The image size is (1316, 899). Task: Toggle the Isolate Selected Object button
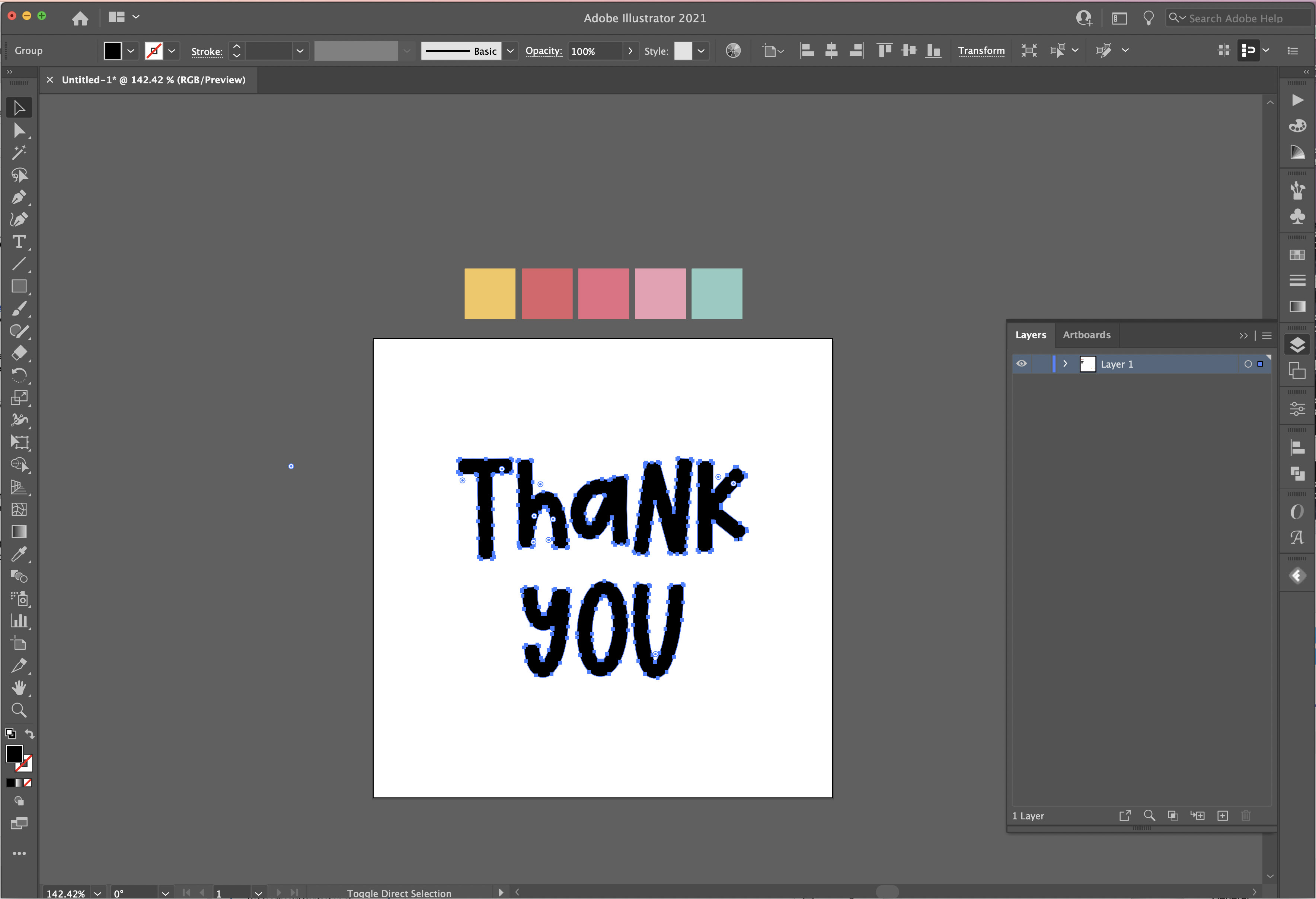[x=1029, y=51]
